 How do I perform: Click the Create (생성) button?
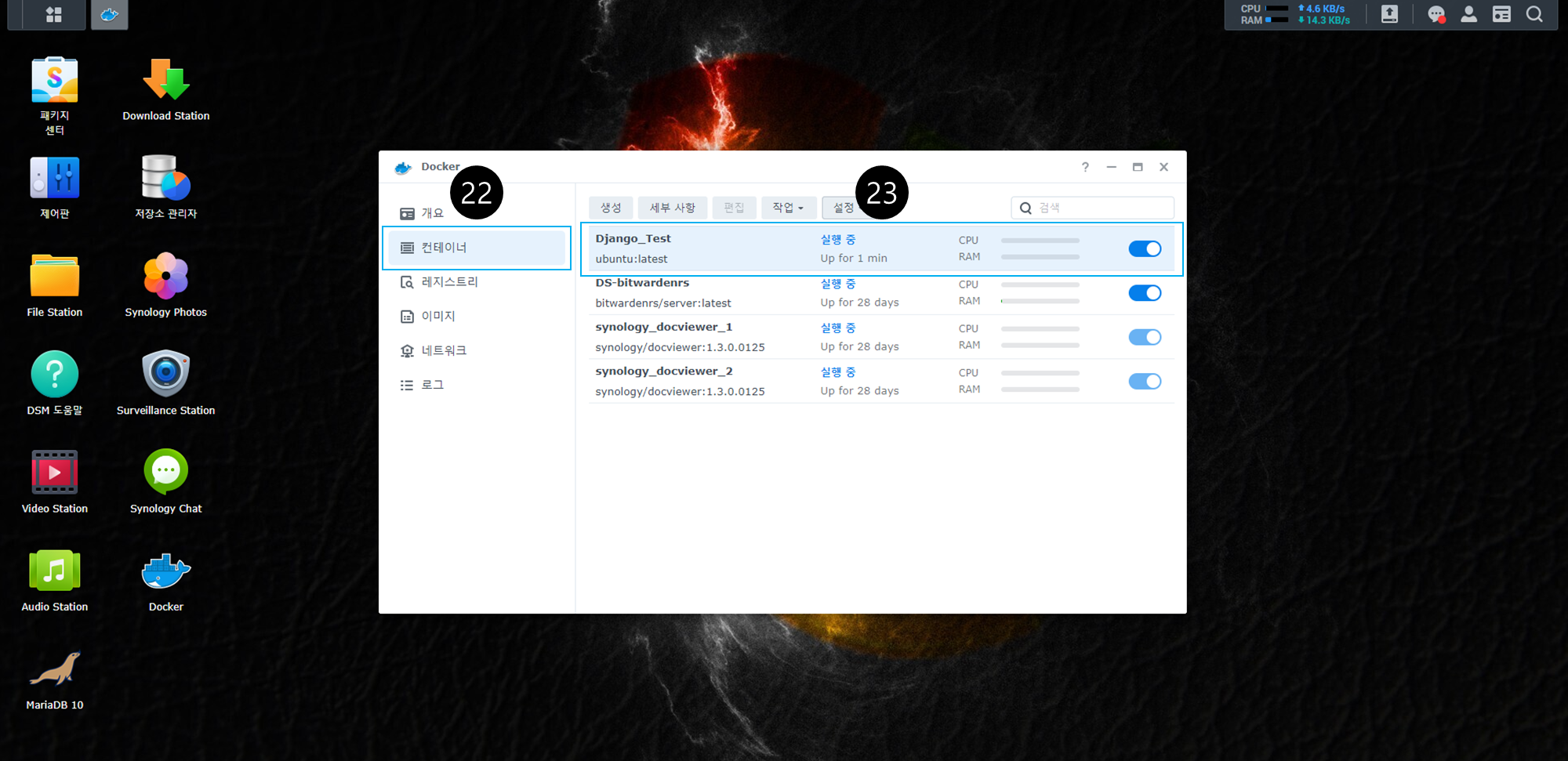point(611,208)
